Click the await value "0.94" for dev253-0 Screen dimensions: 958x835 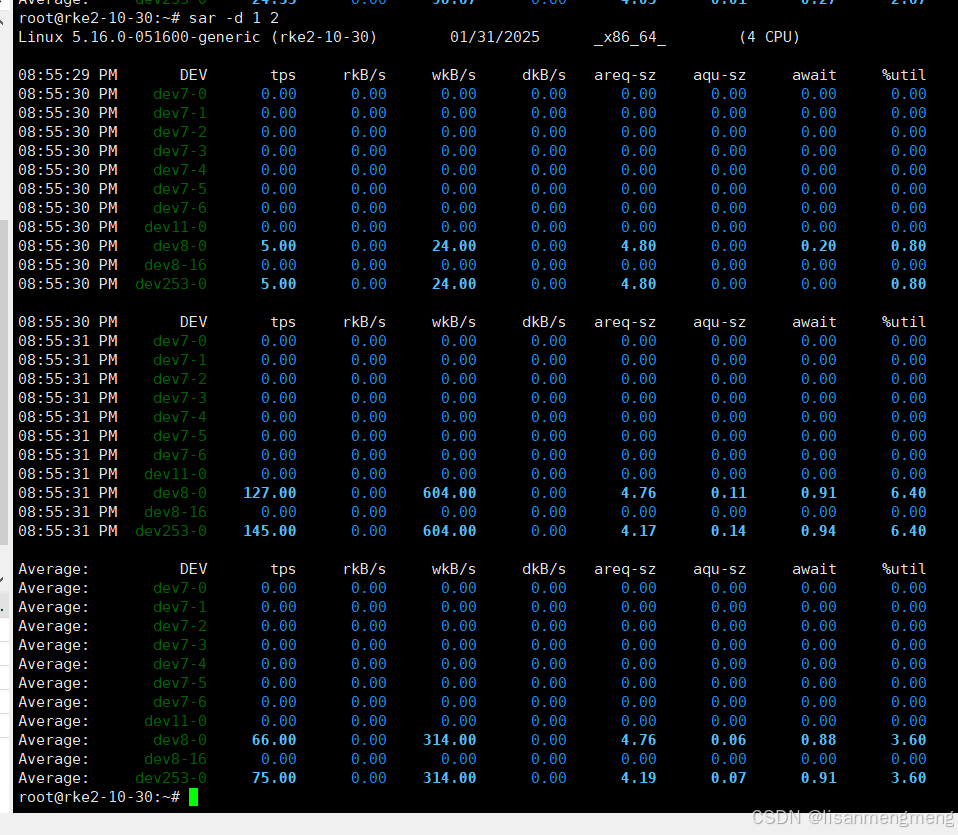tap(819, 530)
